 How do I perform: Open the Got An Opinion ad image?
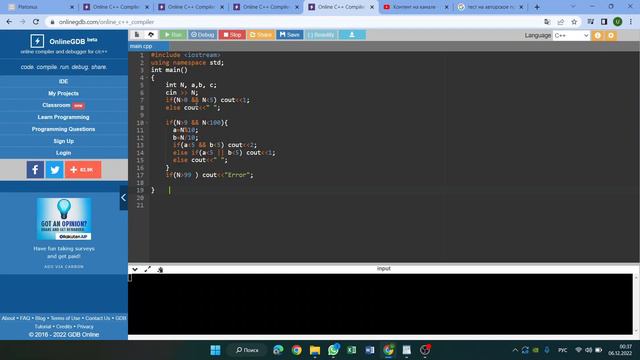point(64,219)
